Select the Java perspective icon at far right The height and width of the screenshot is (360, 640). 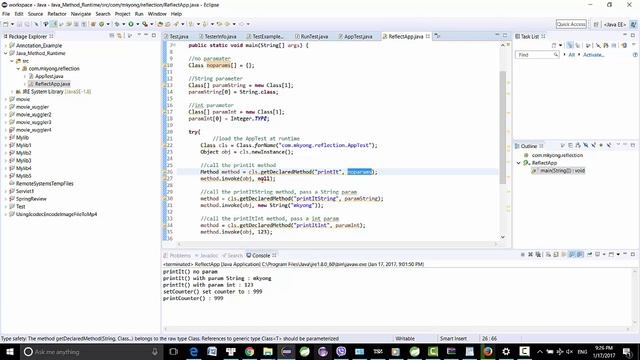[x=634, y=24]
